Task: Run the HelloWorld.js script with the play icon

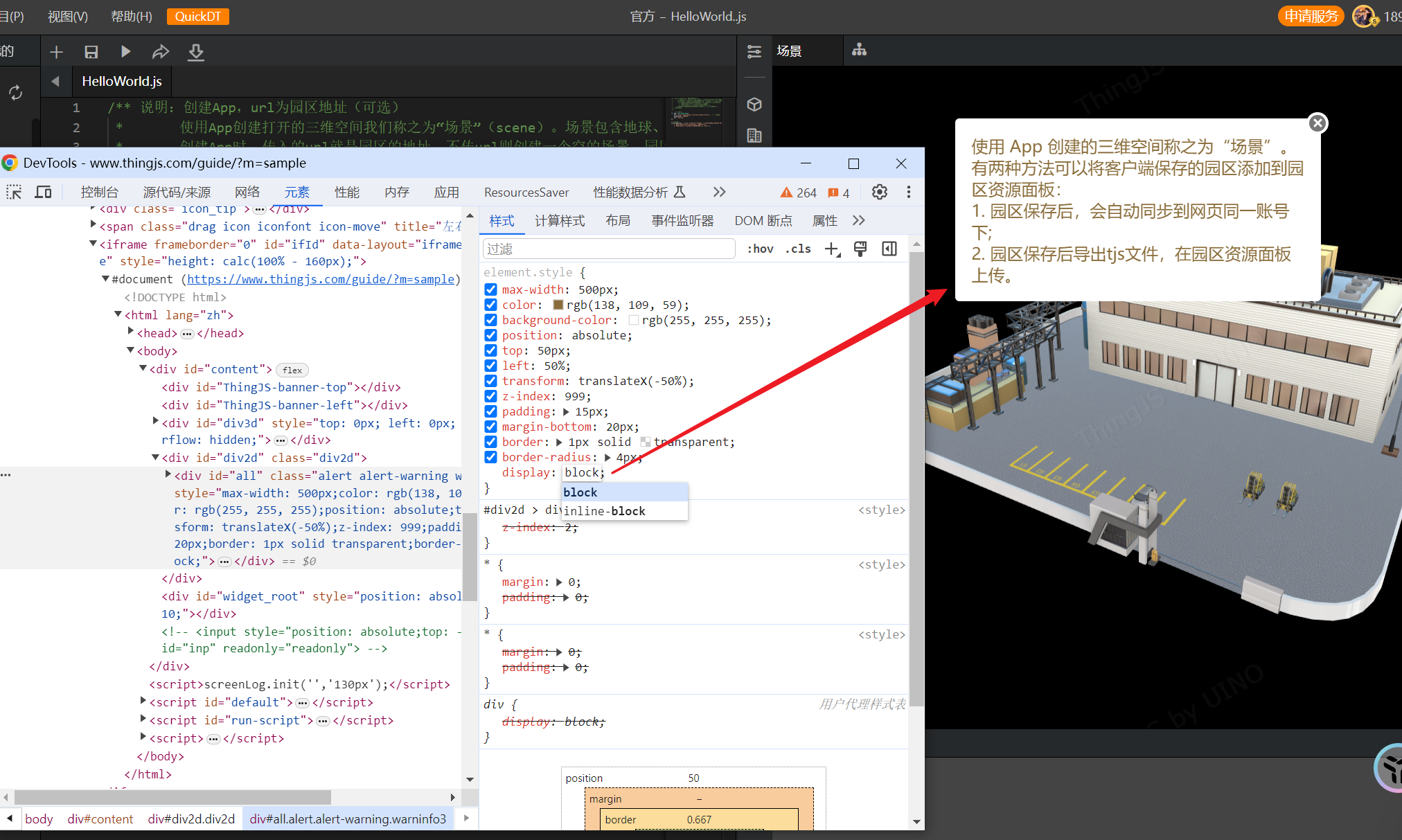Action: [125, 52]
